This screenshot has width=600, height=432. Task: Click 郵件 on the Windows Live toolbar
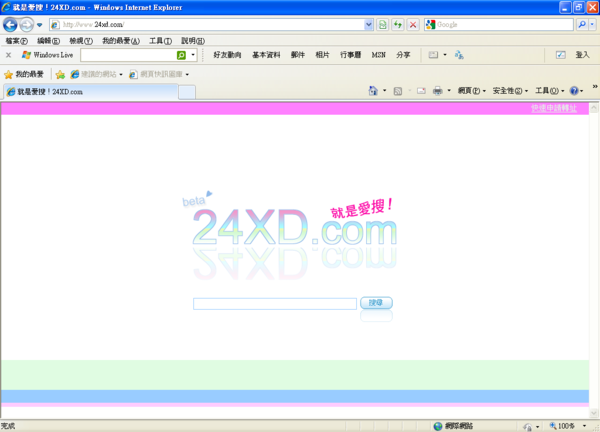tap(298, 55)
